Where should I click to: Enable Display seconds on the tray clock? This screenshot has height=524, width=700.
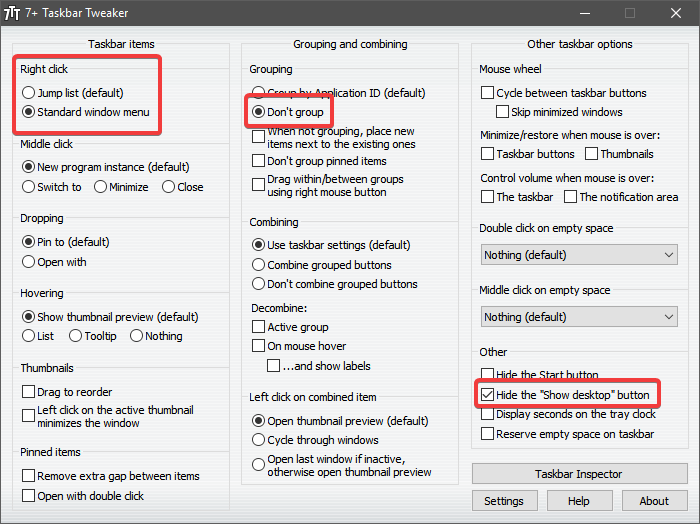(488, 414)
